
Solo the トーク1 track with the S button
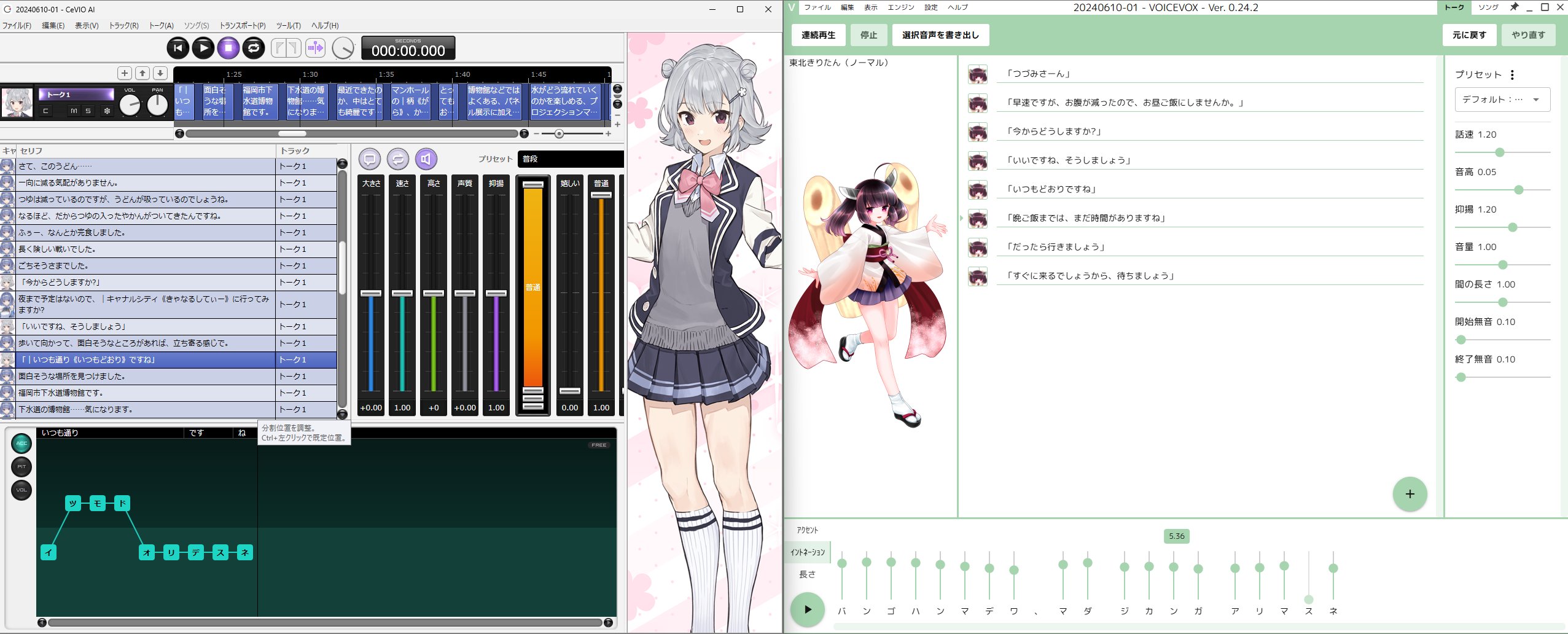(88, 111)
